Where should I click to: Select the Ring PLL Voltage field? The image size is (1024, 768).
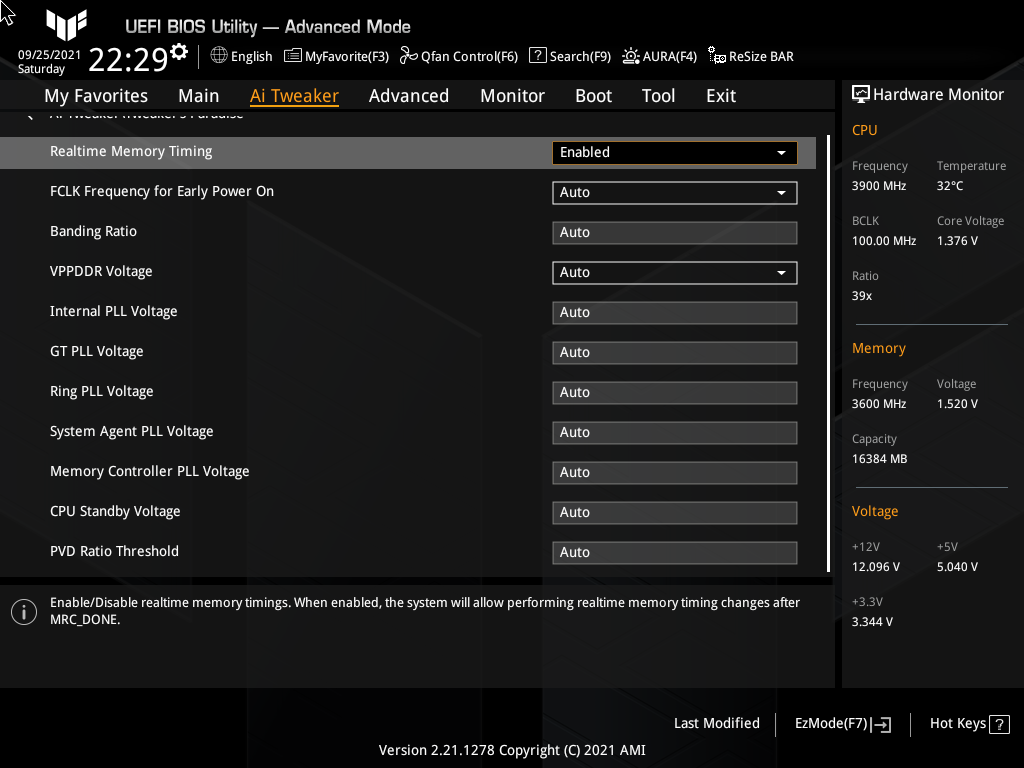coord(675,392)
